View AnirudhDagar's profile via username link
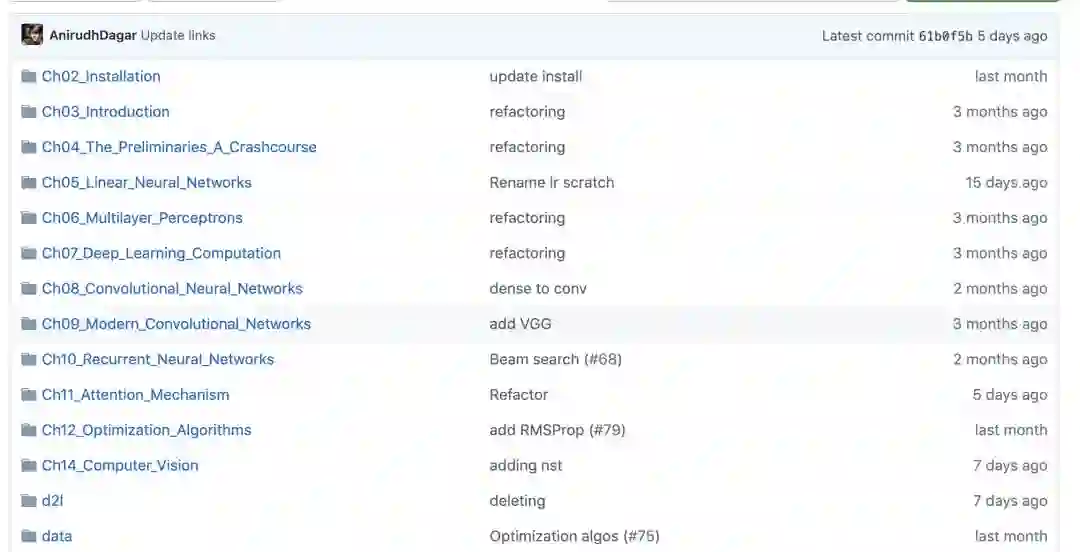 click(93, 35)
